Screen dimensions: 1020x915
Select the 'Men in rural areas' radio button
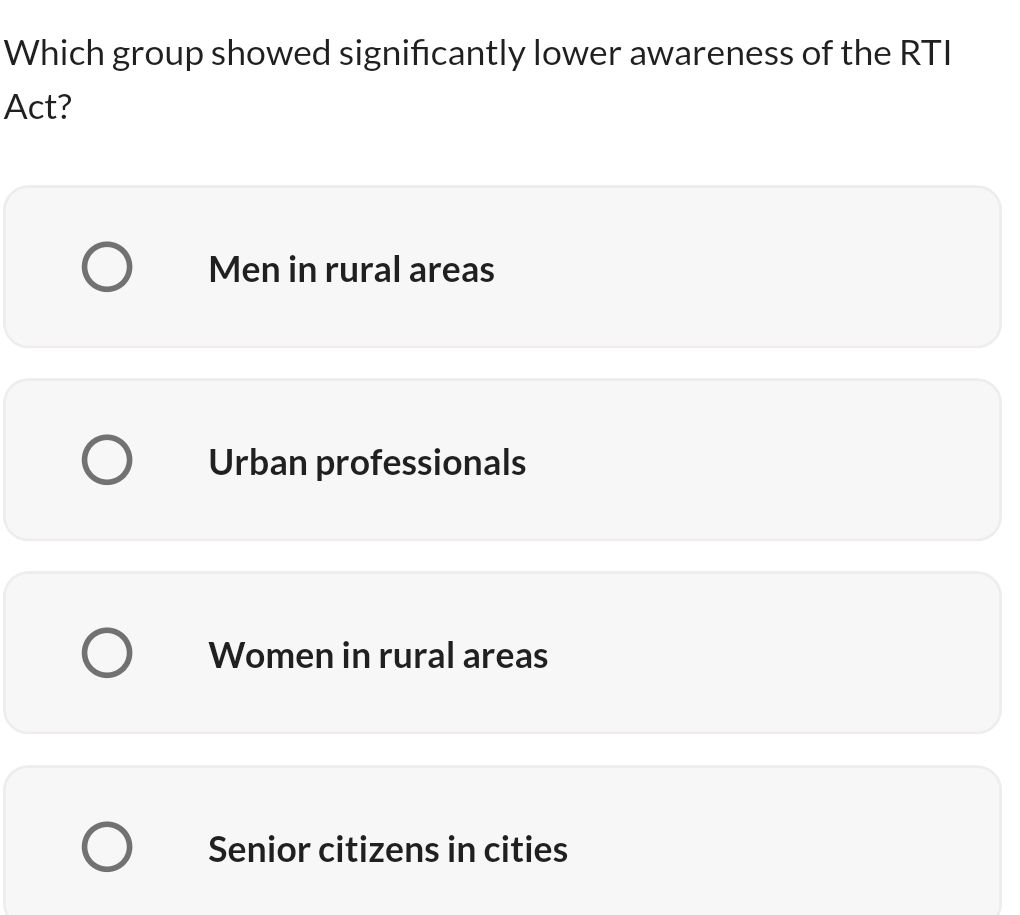(x=107, y=267)
